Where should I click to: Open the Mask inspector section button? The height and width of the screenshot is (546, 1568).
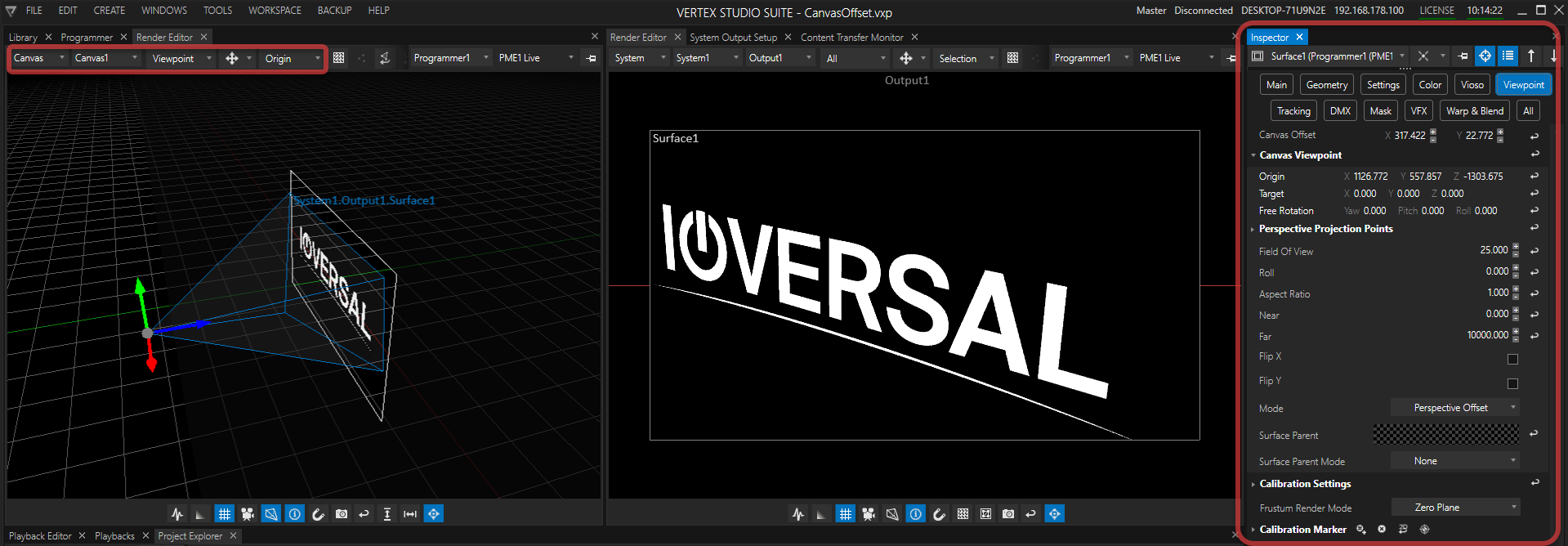pos(1381,111)
